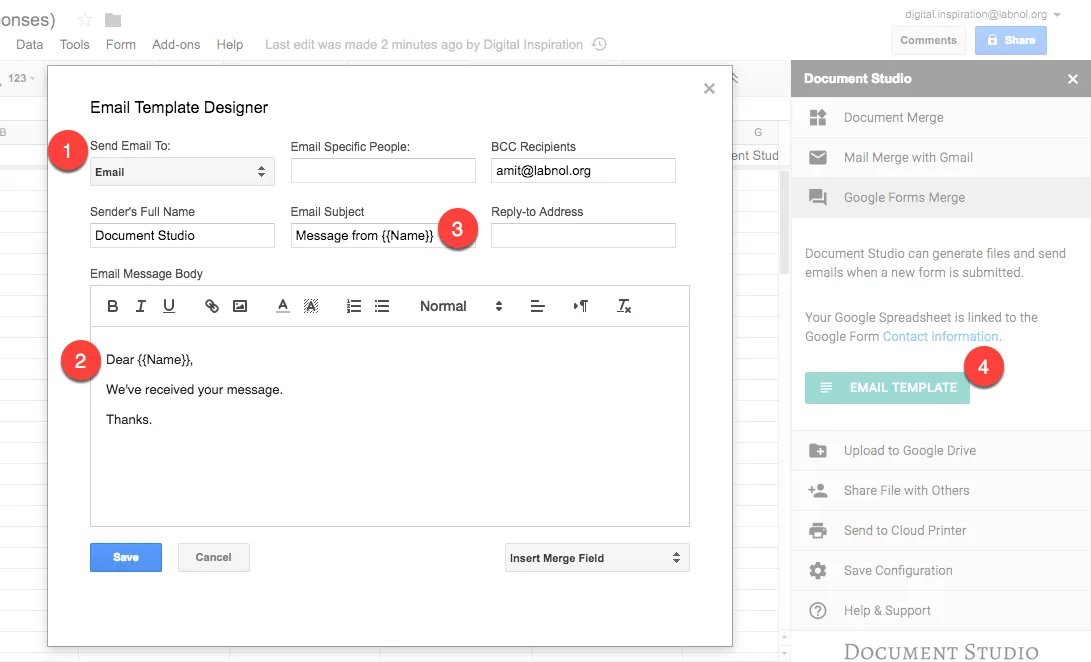Screen dimensions: 1091x662
Task: Click the Send to Cloud Printer icon
Action: pos(816,530)
